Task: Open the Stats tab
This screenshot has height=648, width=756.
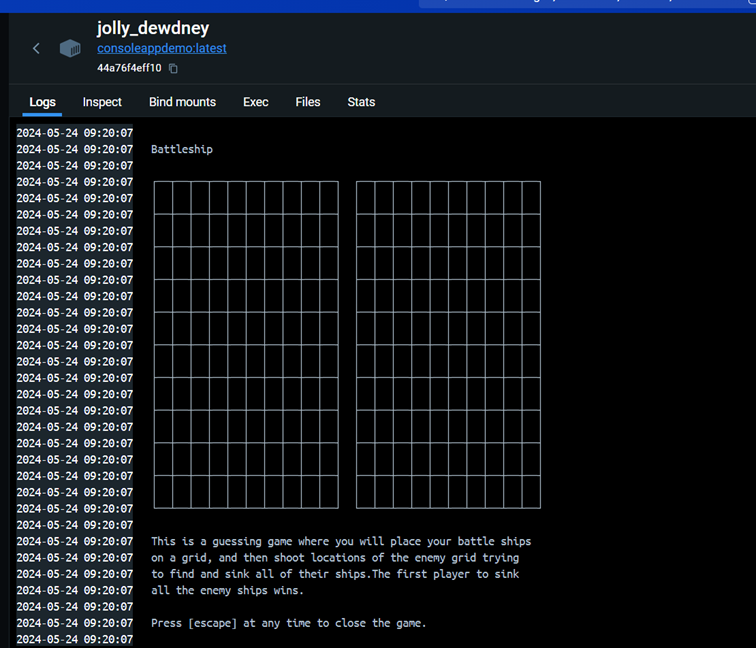Action: click(x=361, y=102)
